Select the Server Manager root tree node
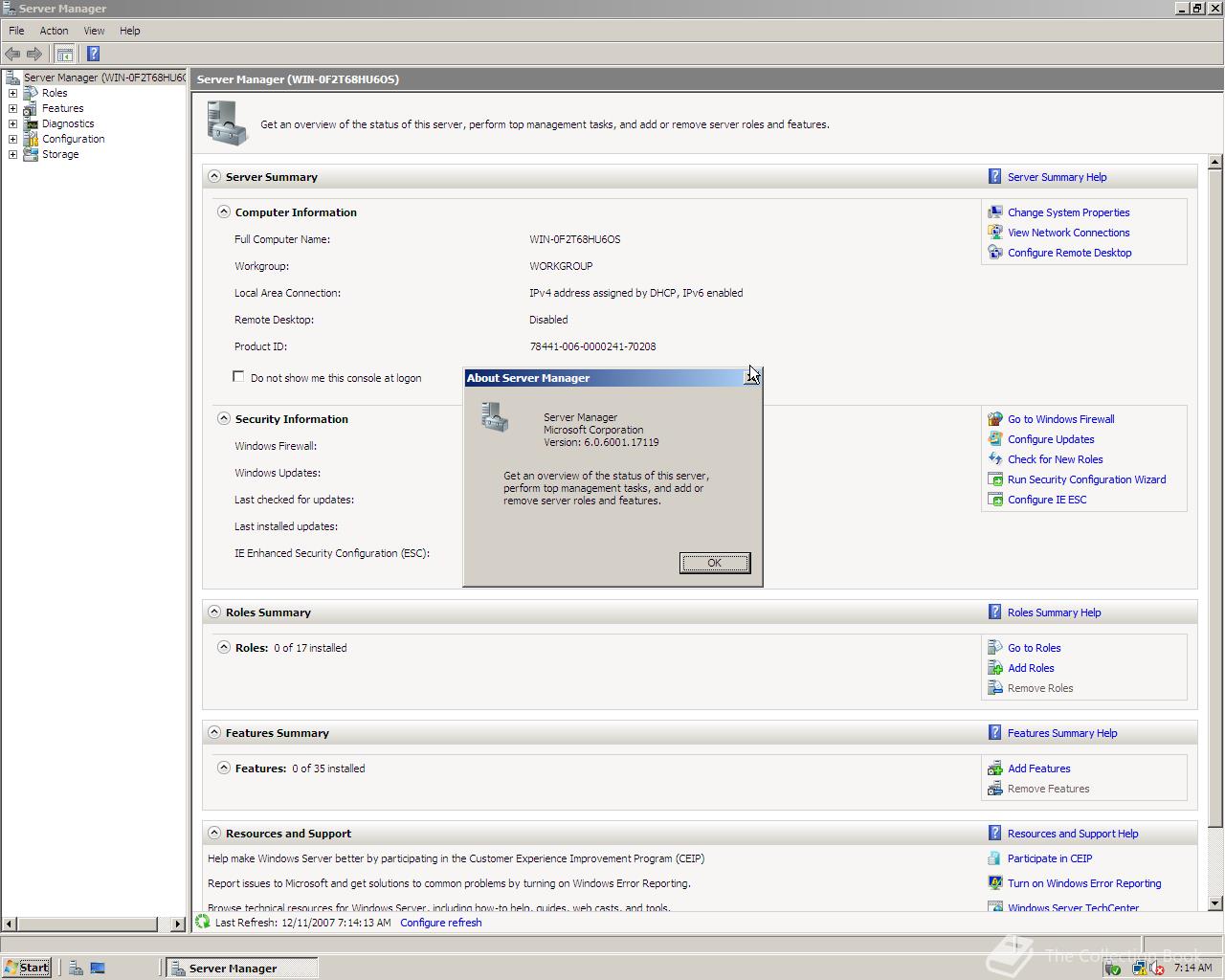Image resolution: width=1225 pixels, height=980 pixels. (103, 78)
